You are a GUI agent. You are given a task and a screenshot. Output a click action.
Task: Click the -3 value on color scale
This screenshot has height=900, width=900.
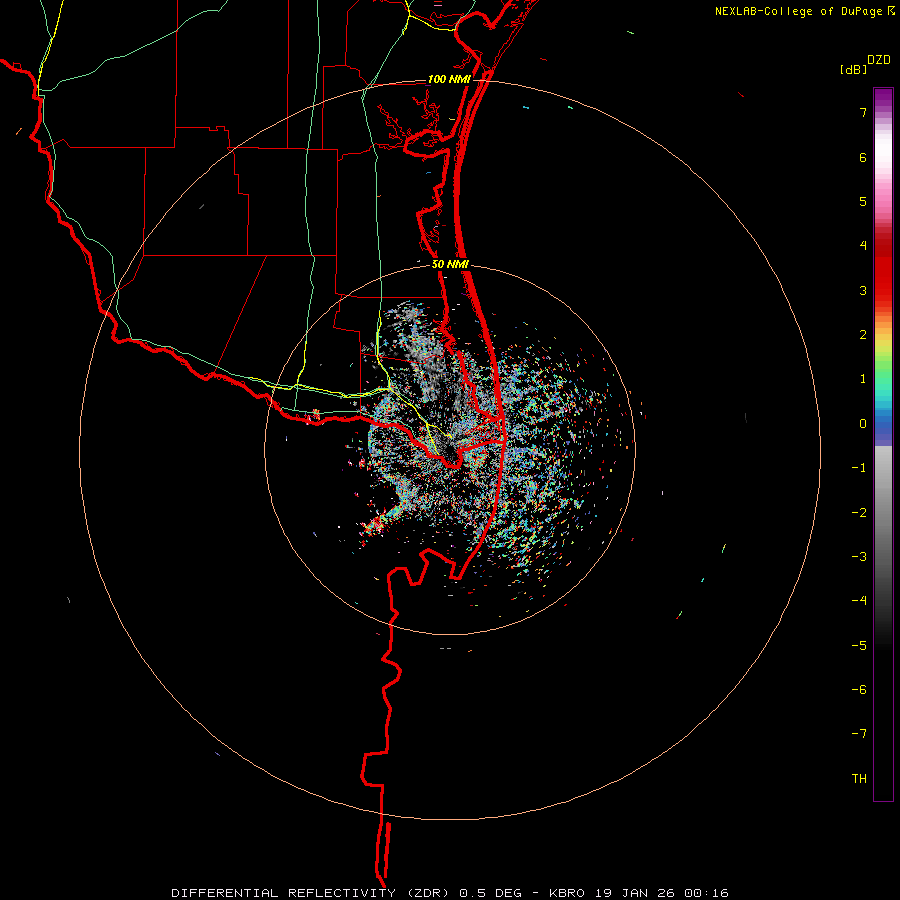click(x=859, y=557)
